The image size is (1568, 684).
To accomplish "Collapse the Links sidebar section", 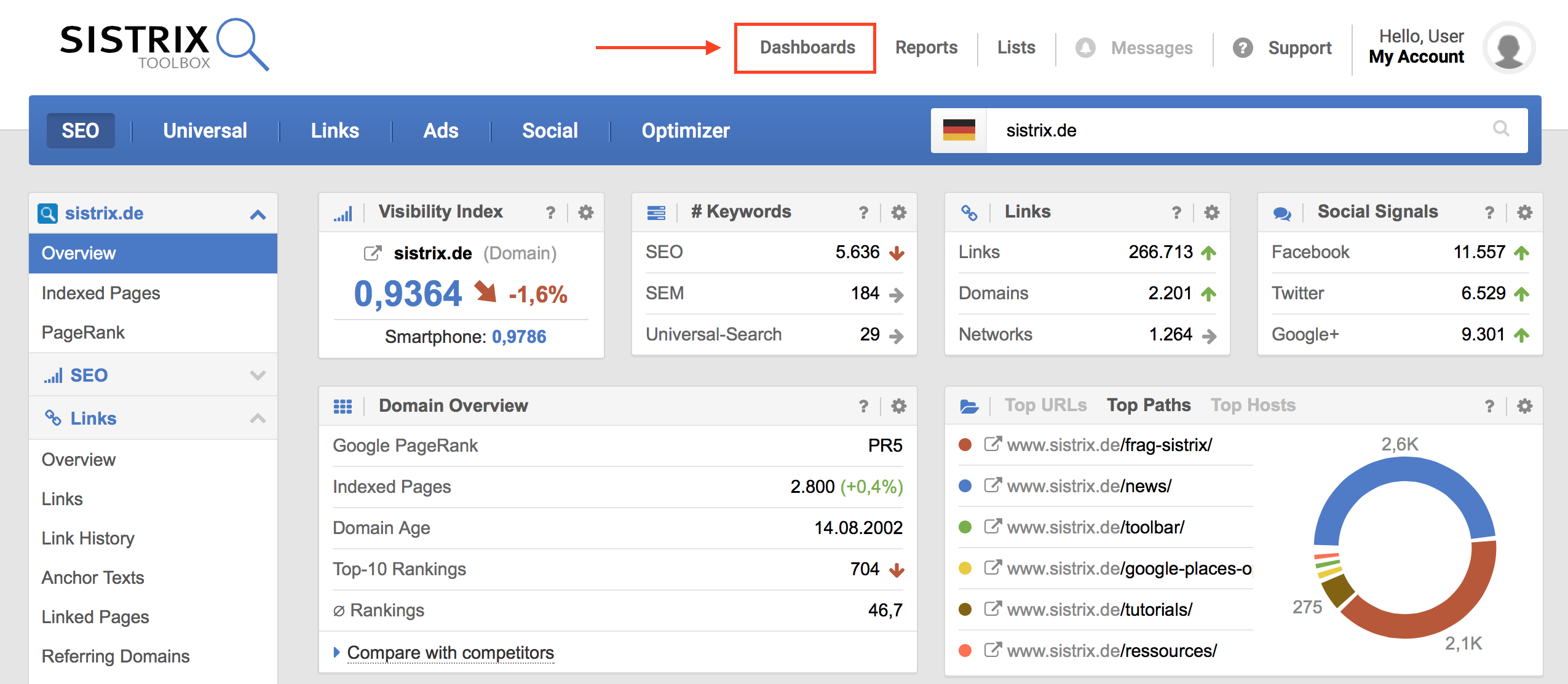I will point(258,419).
